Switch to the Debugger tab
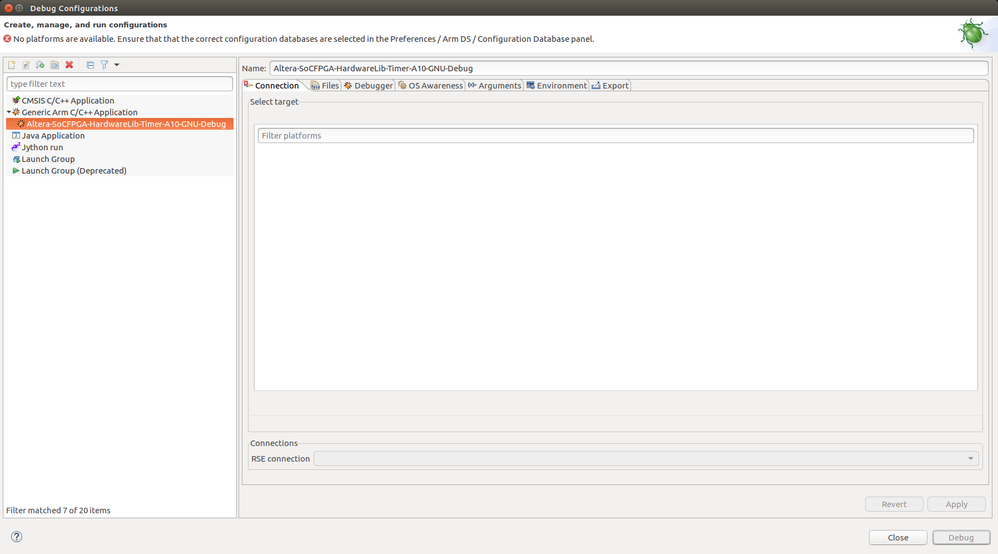The width and height of the screenshot is (998, 554). coord(369,85)
